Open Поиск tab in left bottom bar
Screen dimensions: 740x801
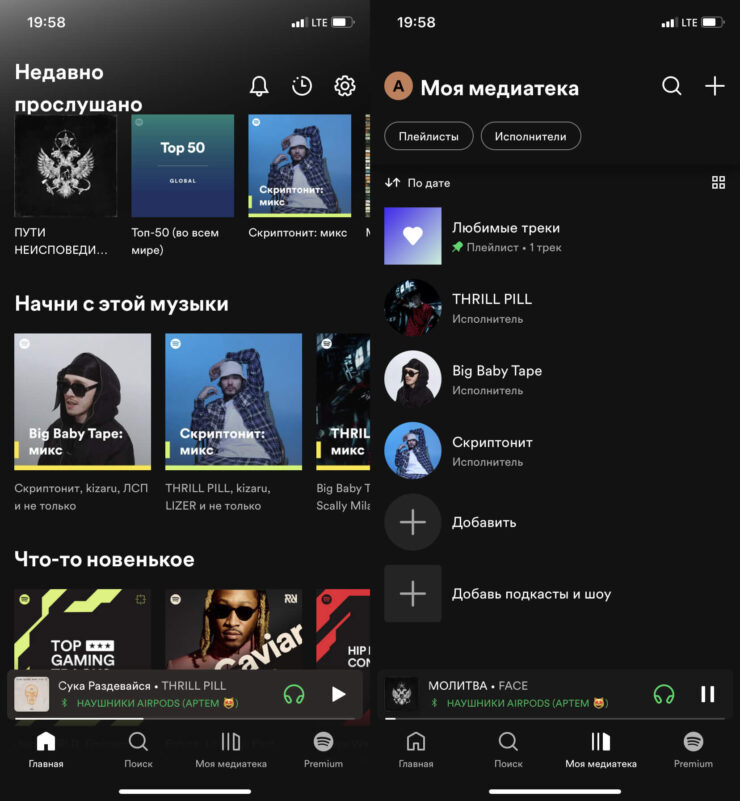138,750
